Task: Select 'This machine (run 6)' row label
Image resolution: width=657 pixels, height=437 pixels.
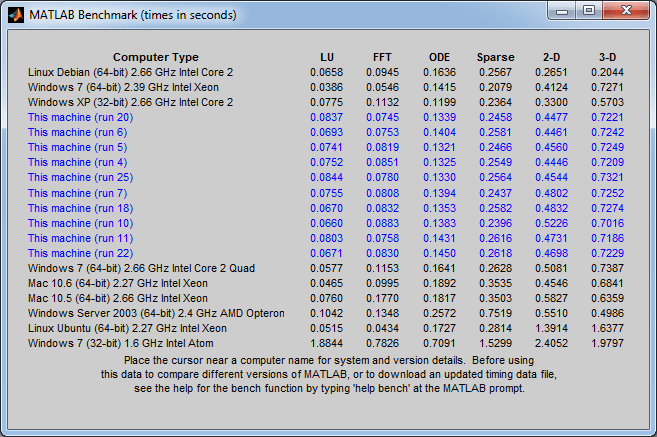Action: [78, 132]
